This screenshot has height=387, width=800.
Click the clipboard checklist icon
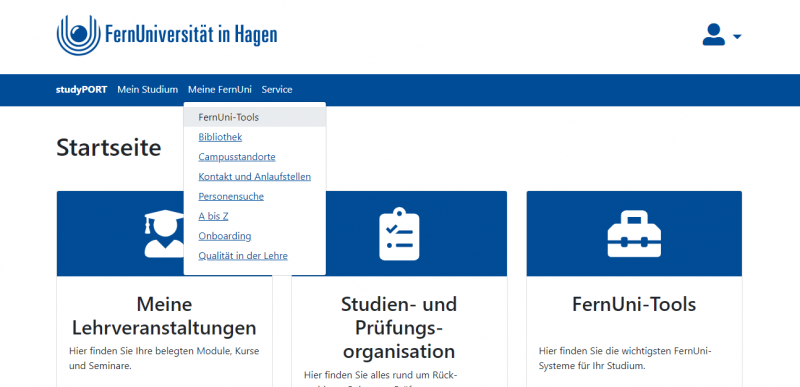(x=399, y=234)
